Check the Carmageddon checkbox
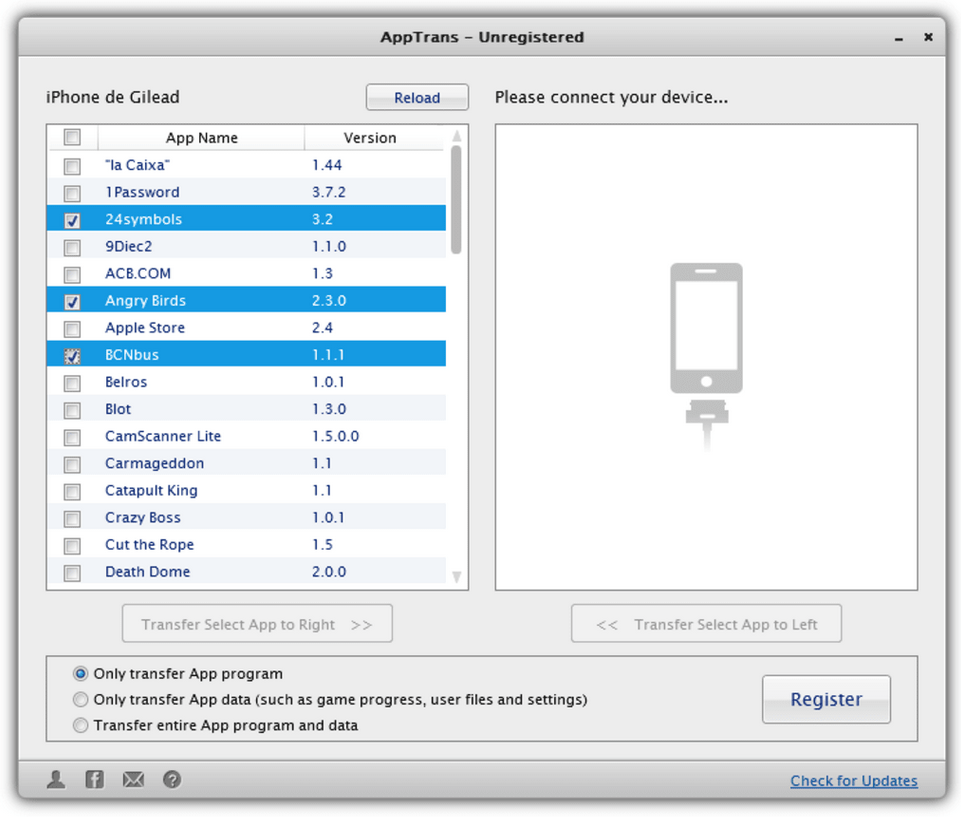This screenshot has height=817, width=961. click(x=72, y=464)
